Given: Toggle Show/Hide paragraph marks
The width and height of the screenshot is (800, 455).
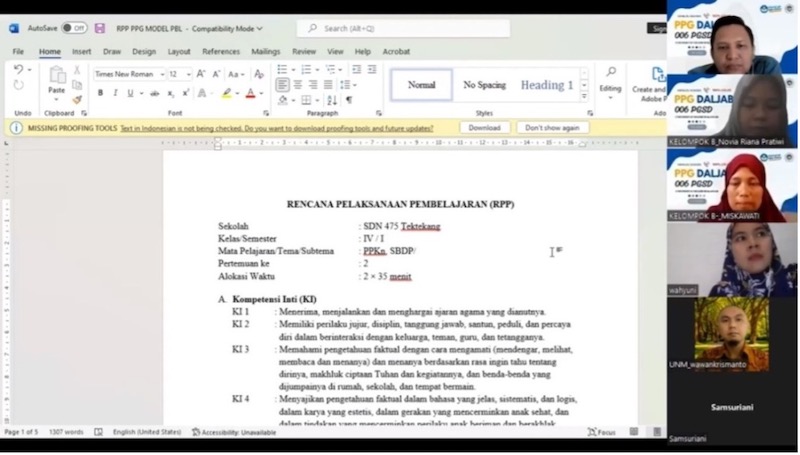Looking at the screenshot, I should 349,100.
